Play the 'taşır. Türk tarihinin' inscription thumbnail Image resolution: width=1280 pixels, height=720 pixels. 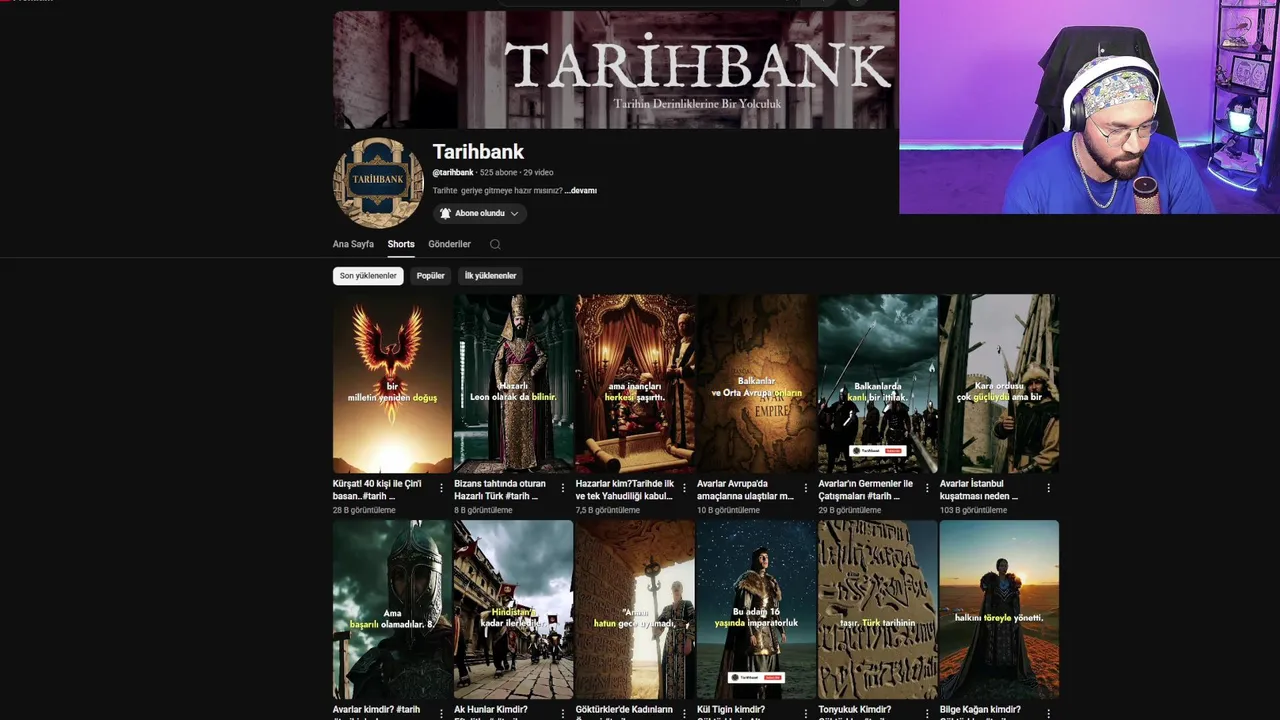pos(878,609)
